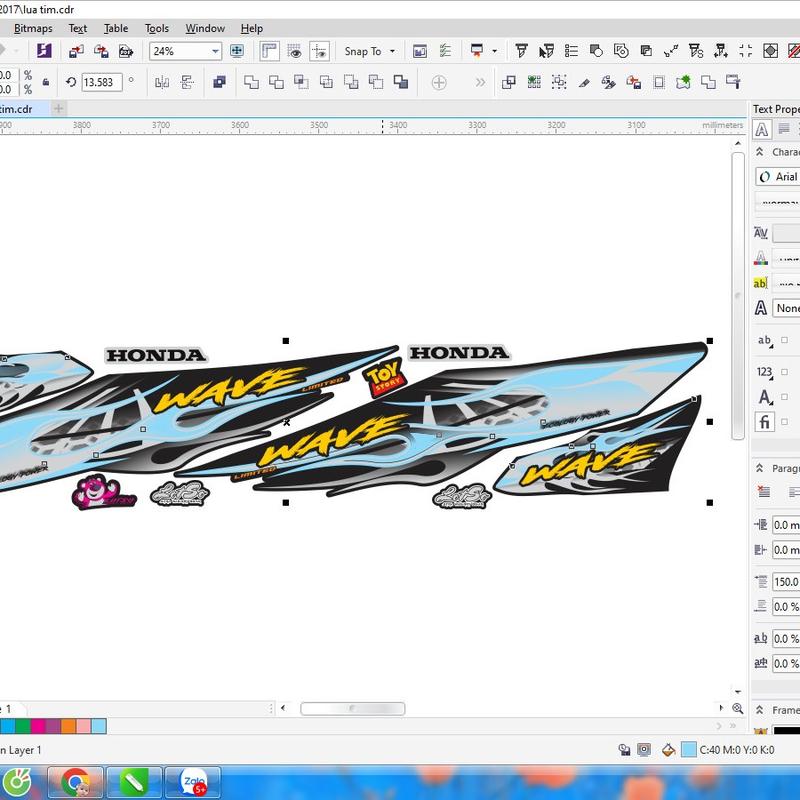This screenshot has width=800, height=800.
Task: Click the align and distribute icon
Action: [x=187, y=82]
